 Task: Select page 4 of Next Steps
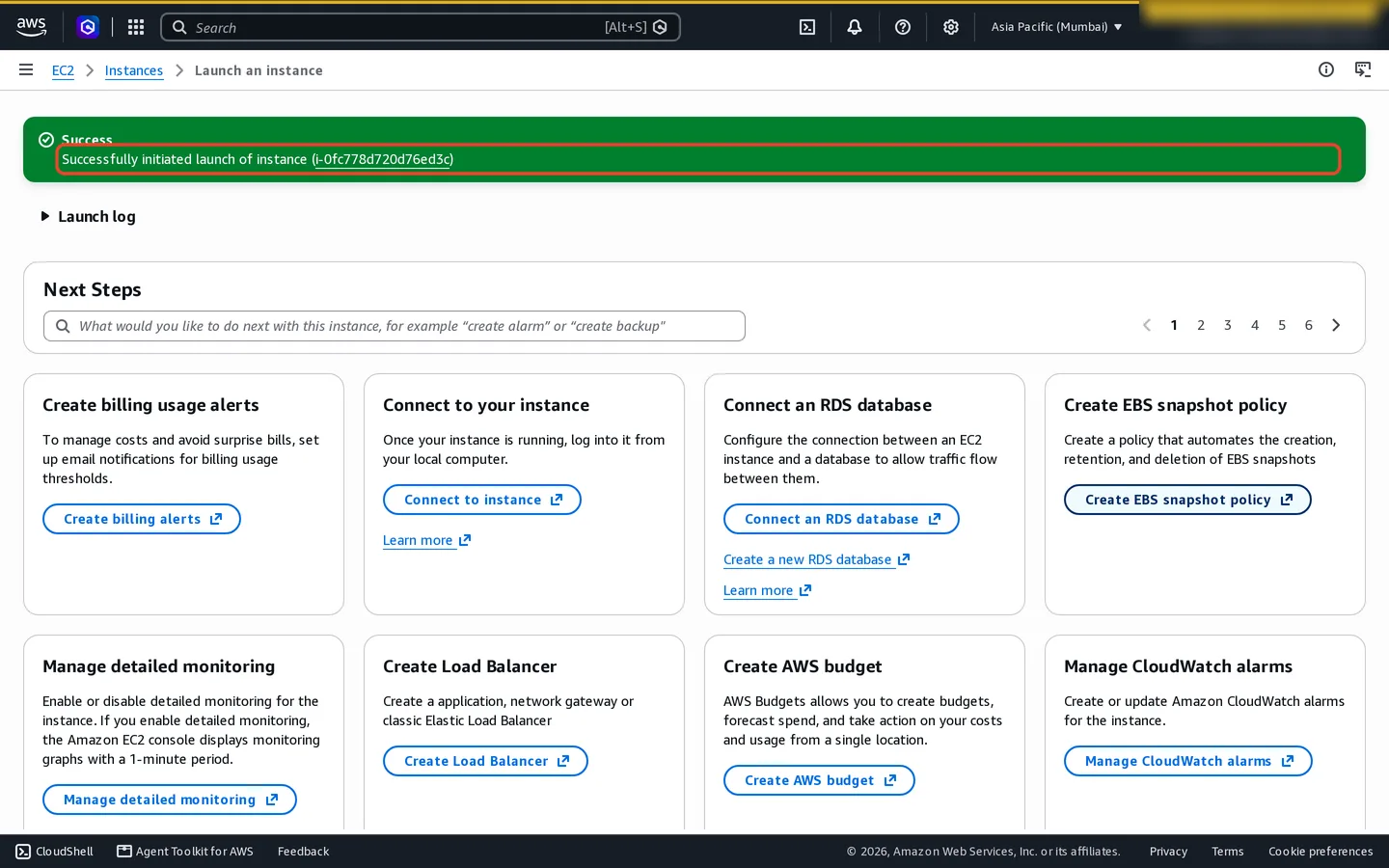[x=1255, y=325]
